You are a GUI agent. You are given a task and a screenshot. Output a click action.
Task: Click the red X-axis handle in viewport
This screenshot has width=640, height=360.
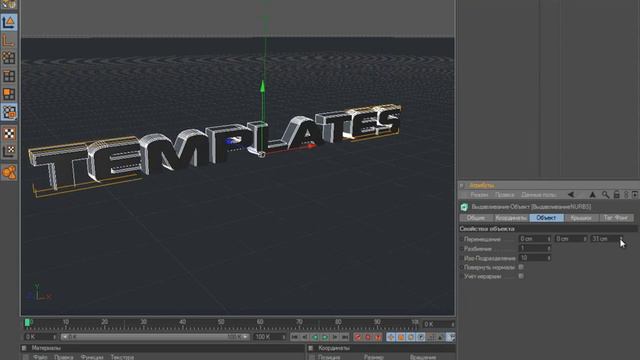tap(311, 146)
